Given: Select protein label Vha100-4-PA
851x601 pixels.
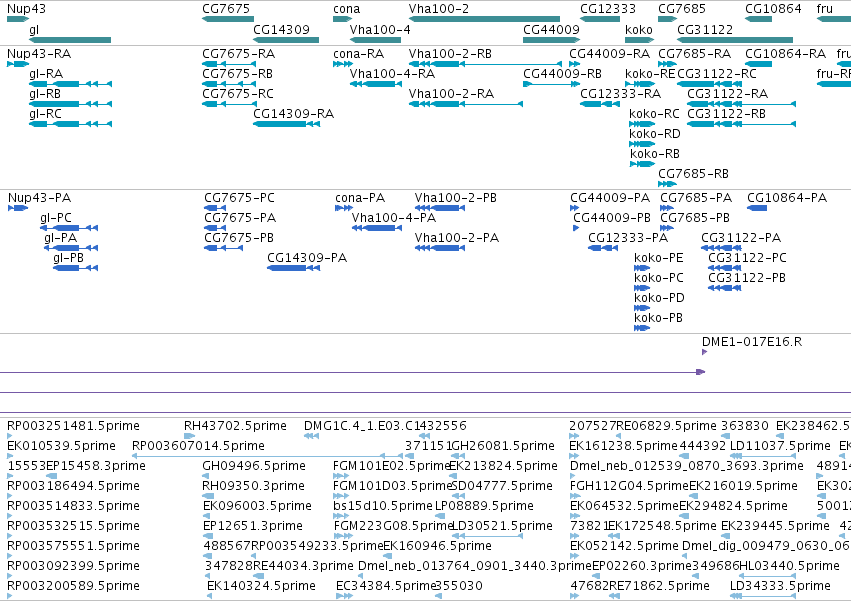Looking at the screenshot, I should pyautogui.click(x=394, y=218).
